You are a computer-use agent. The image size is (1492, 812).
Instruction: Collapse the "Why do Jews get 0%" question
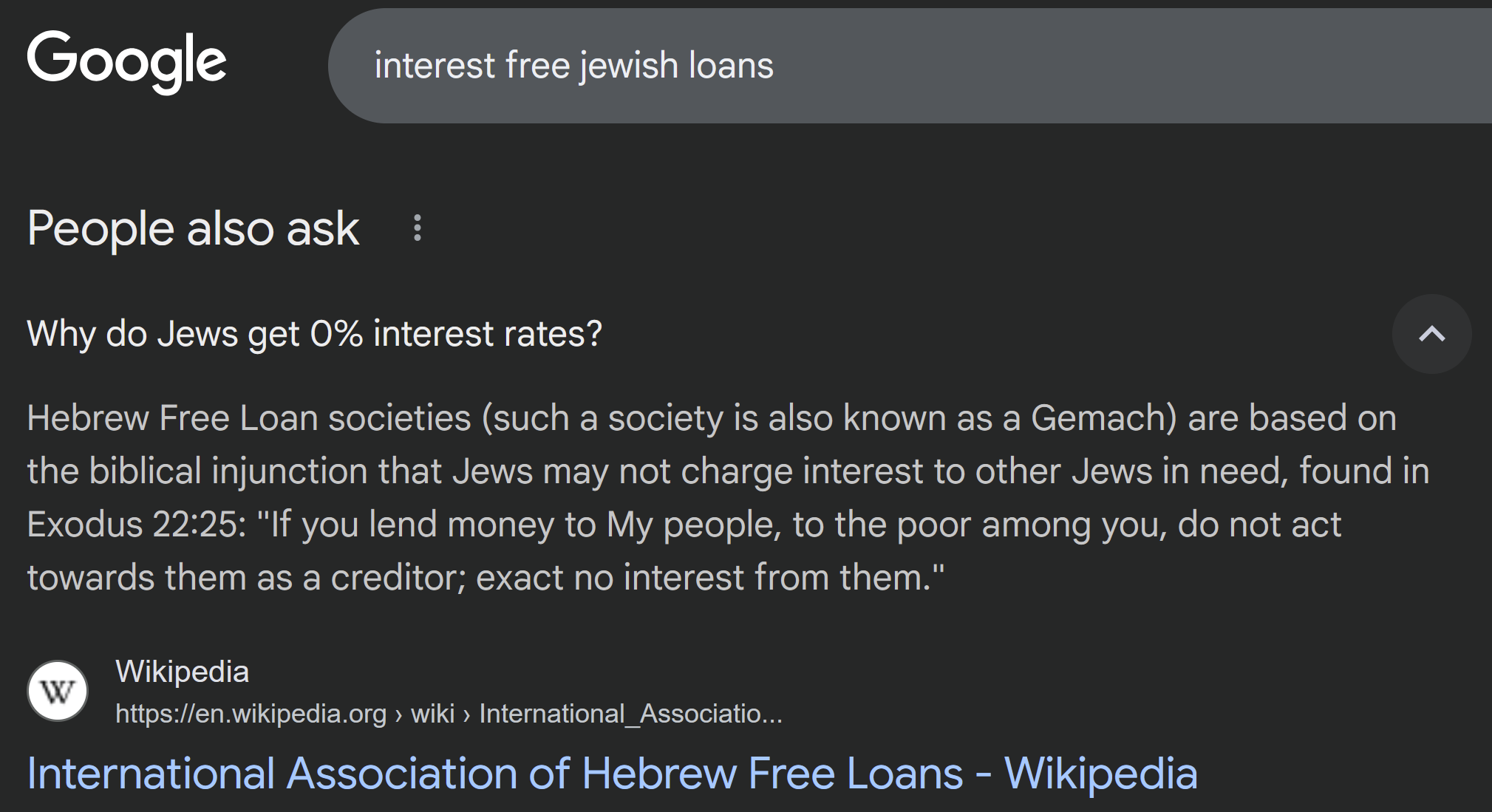click(x=315, y=334)
